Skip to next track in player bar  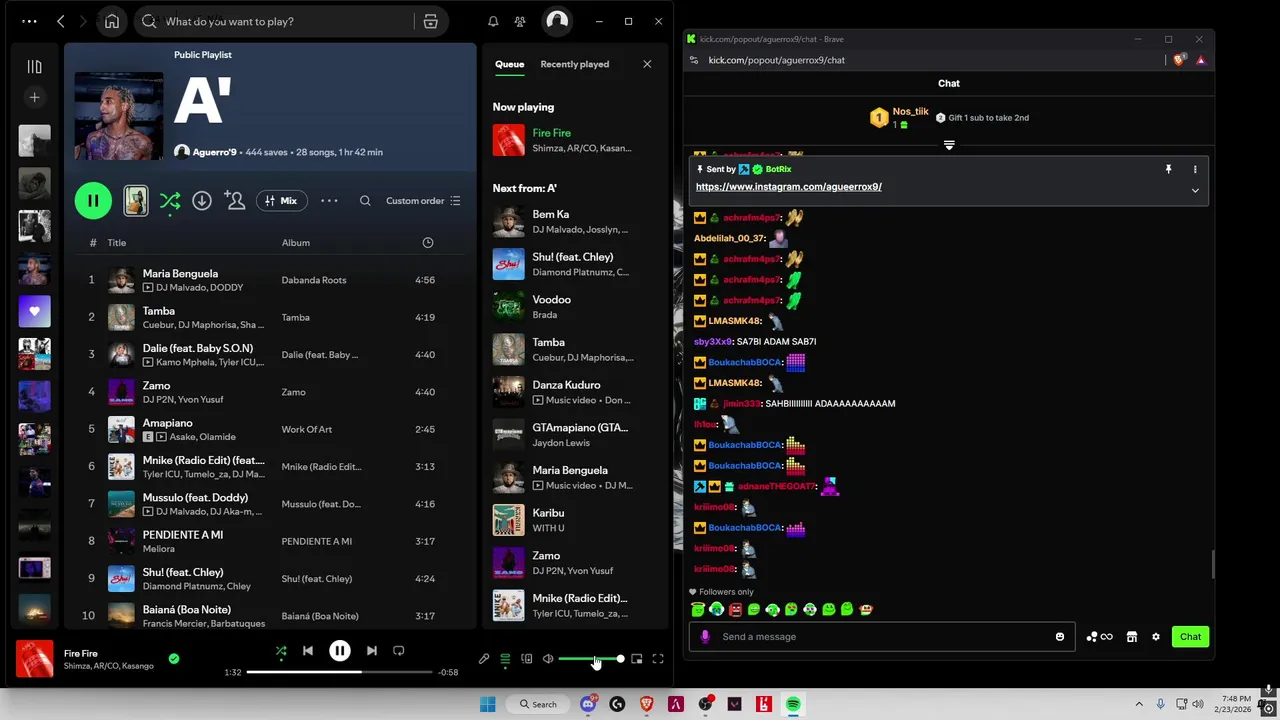pos(371,651)
